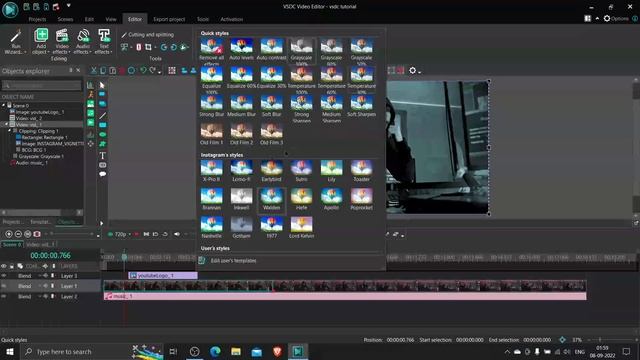Click the Add object button
The height and width of the screenshot is (360, 640).
coord(41,42)
